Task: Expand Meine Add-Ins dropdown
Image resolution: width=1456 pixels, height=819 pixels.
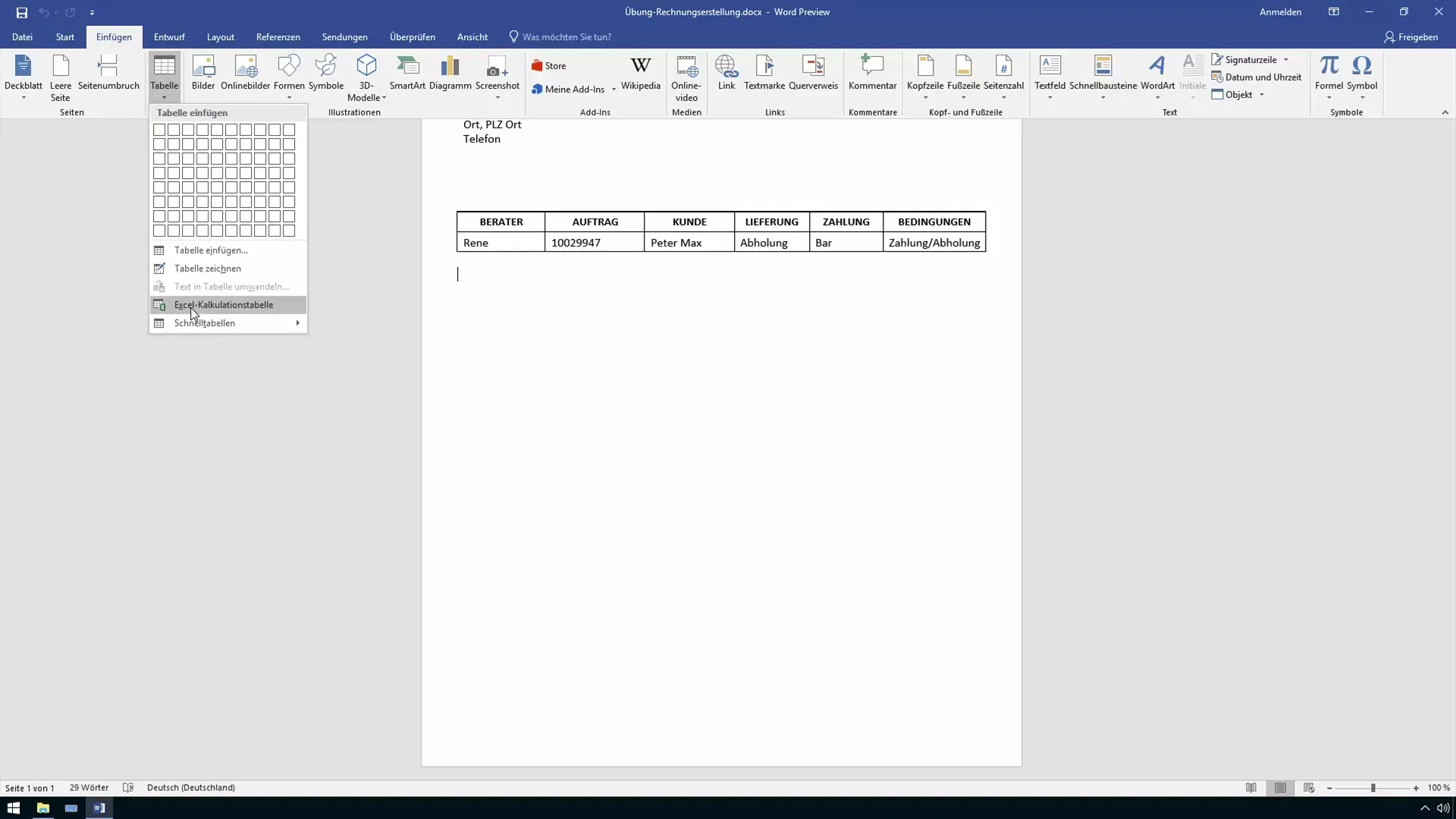Action: pos(613,89)
